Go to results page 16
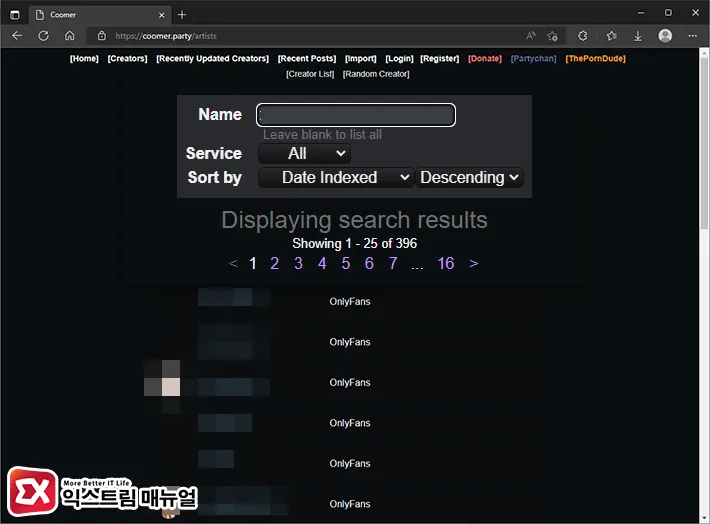Image resolution: width=710 pixels, height=524 pixels. click(446, 263)
